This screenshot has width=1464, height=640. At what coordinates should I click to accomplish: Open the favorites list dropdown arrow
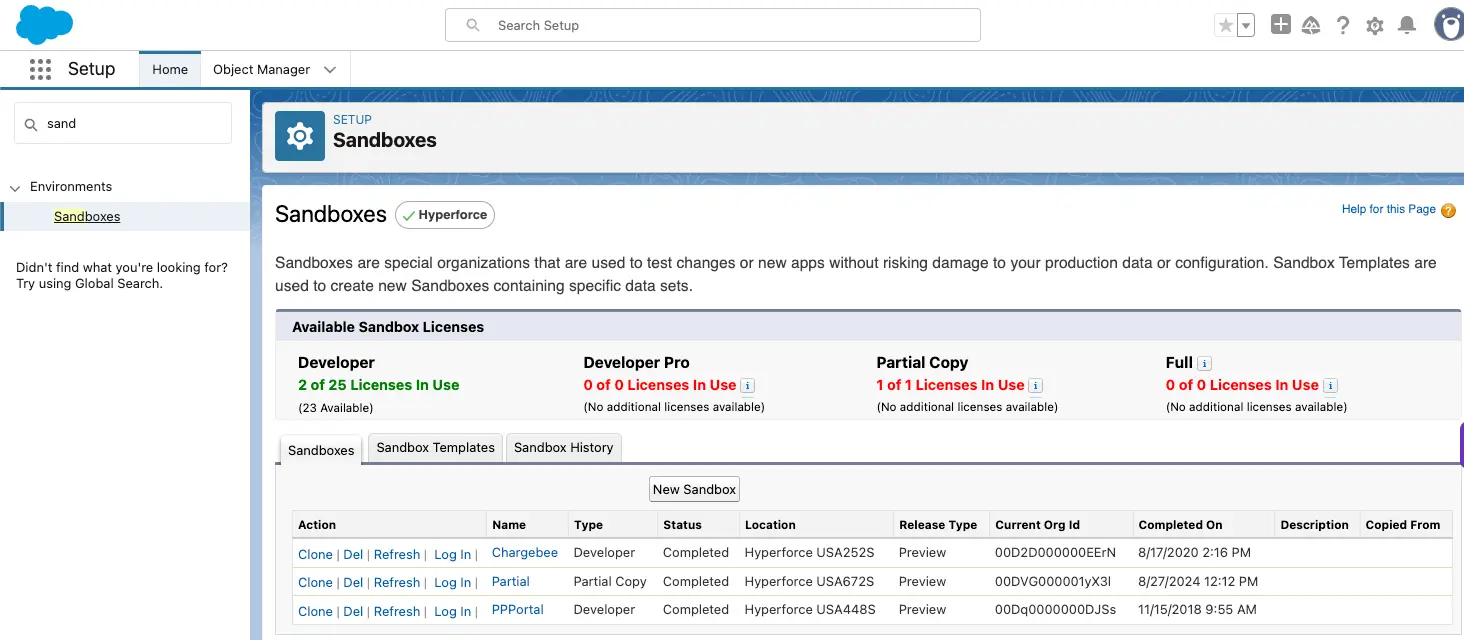1243,25
